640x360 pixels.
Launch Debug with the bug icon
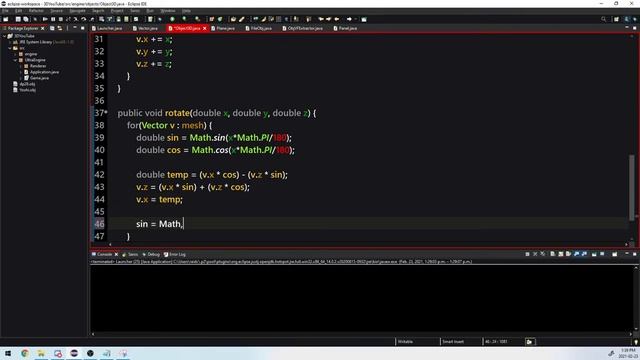point(160,19)
